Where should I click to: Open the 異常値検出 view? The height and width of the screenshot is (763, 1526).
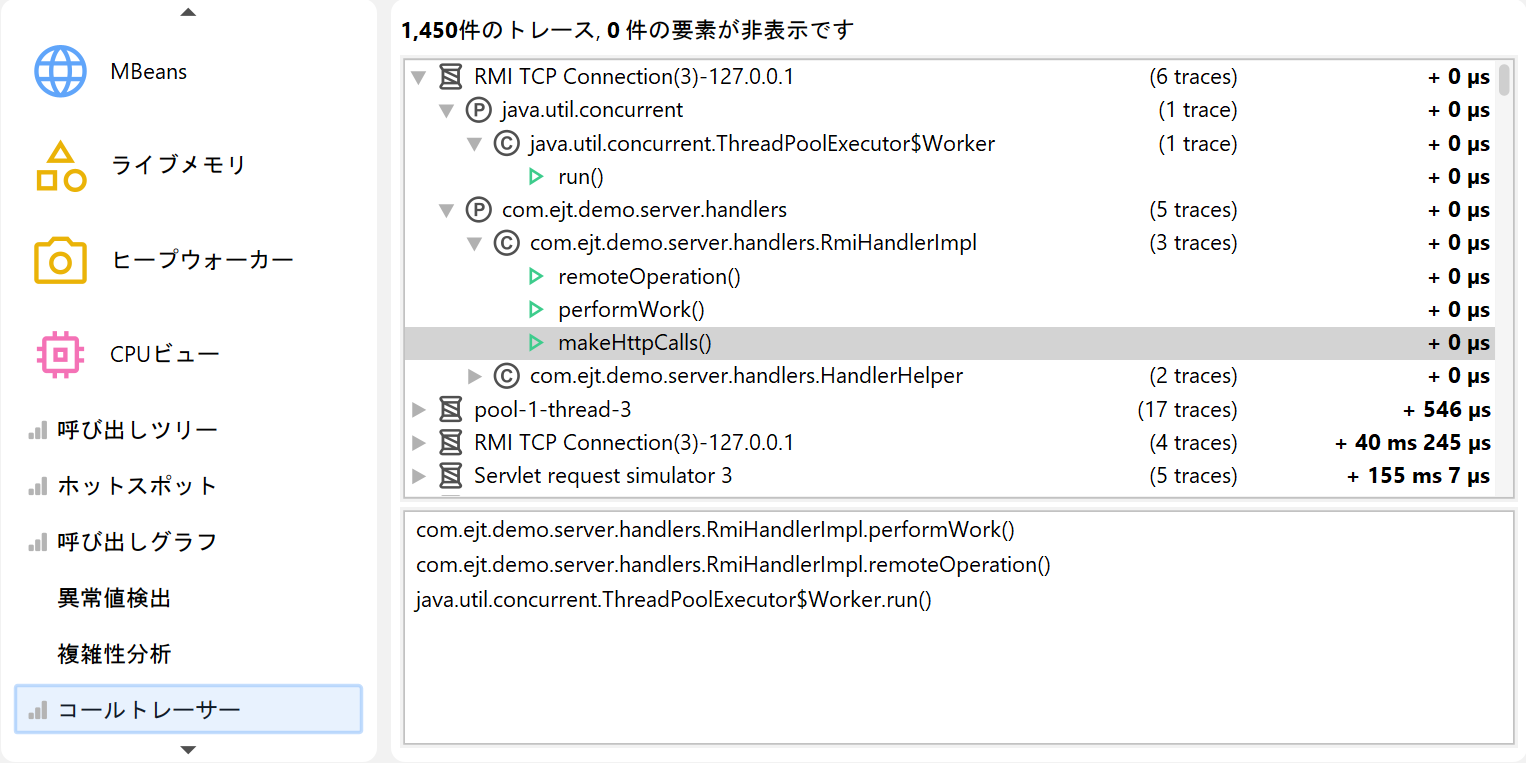click(x=114, y=598)
